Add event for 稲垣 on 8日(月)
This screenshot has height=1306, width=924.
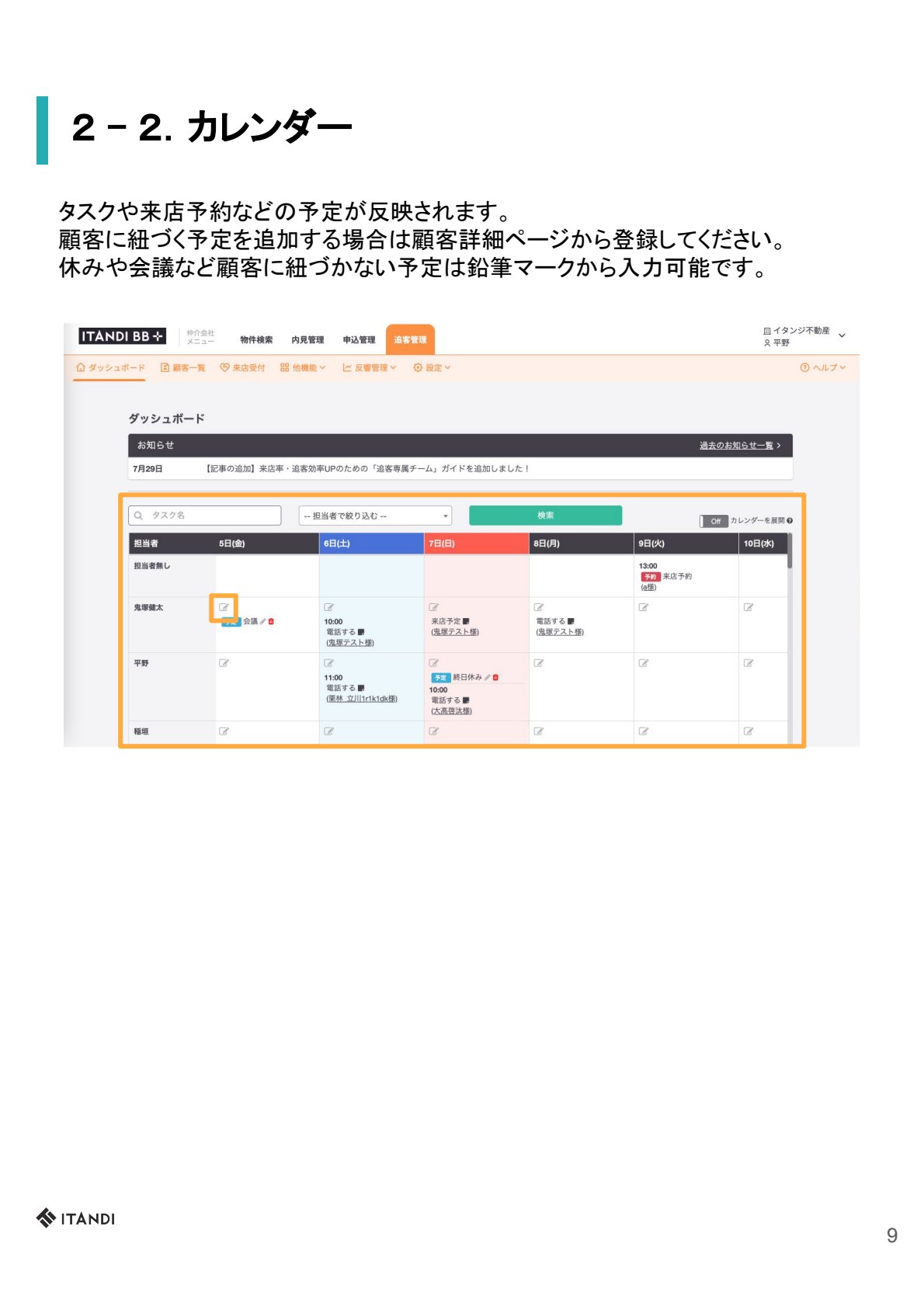[x=538, y=731]
